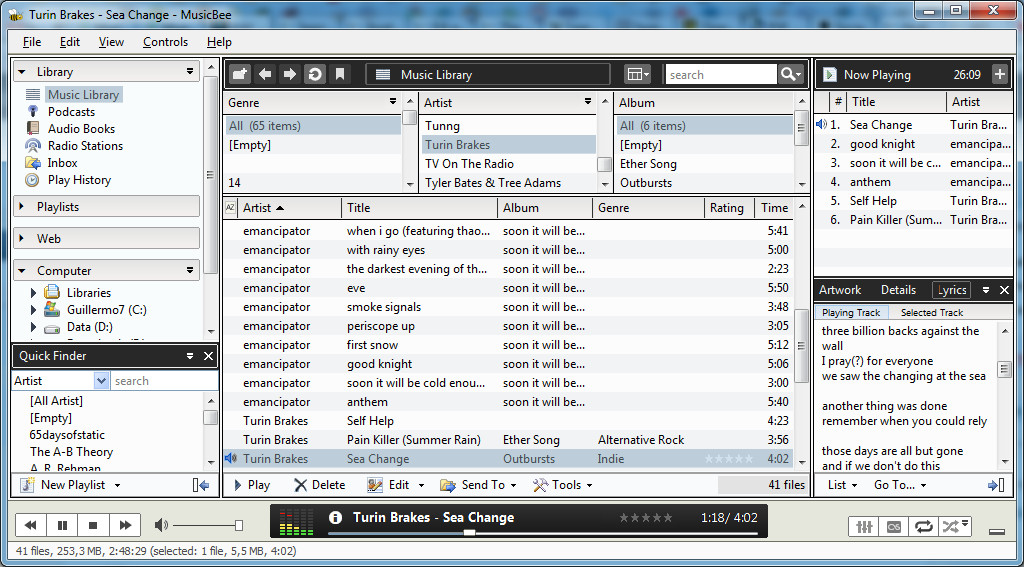Viewport: 1024px width, 567px height.
Task: Click the new tab folder icon in toolbar
Action: click(x=240, y=74)
